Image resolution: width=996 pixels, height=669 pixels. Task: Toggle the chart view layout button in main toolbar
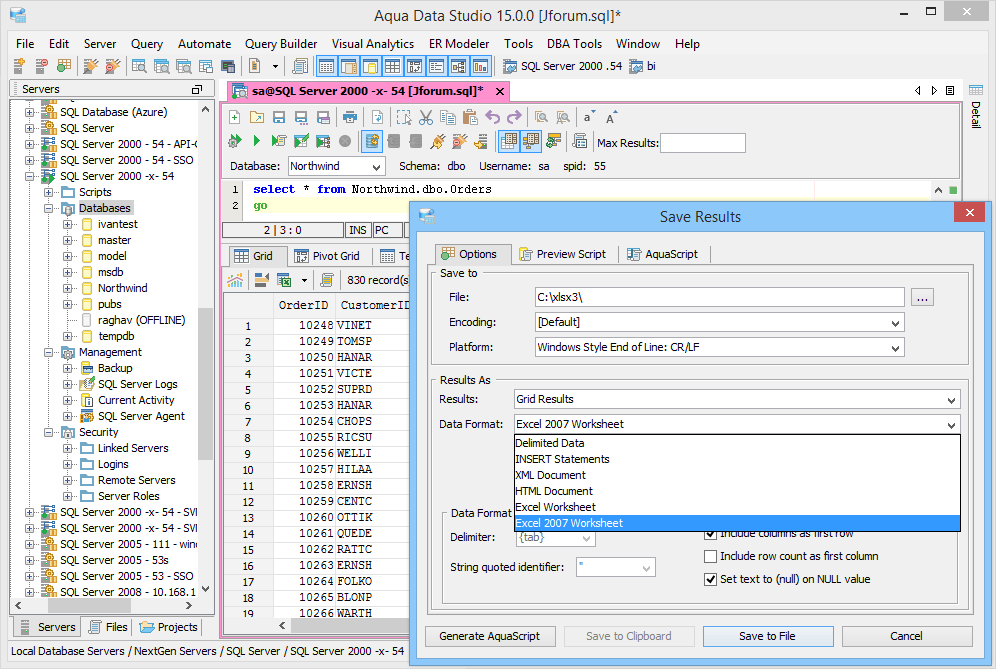click(x=480, y=66)
